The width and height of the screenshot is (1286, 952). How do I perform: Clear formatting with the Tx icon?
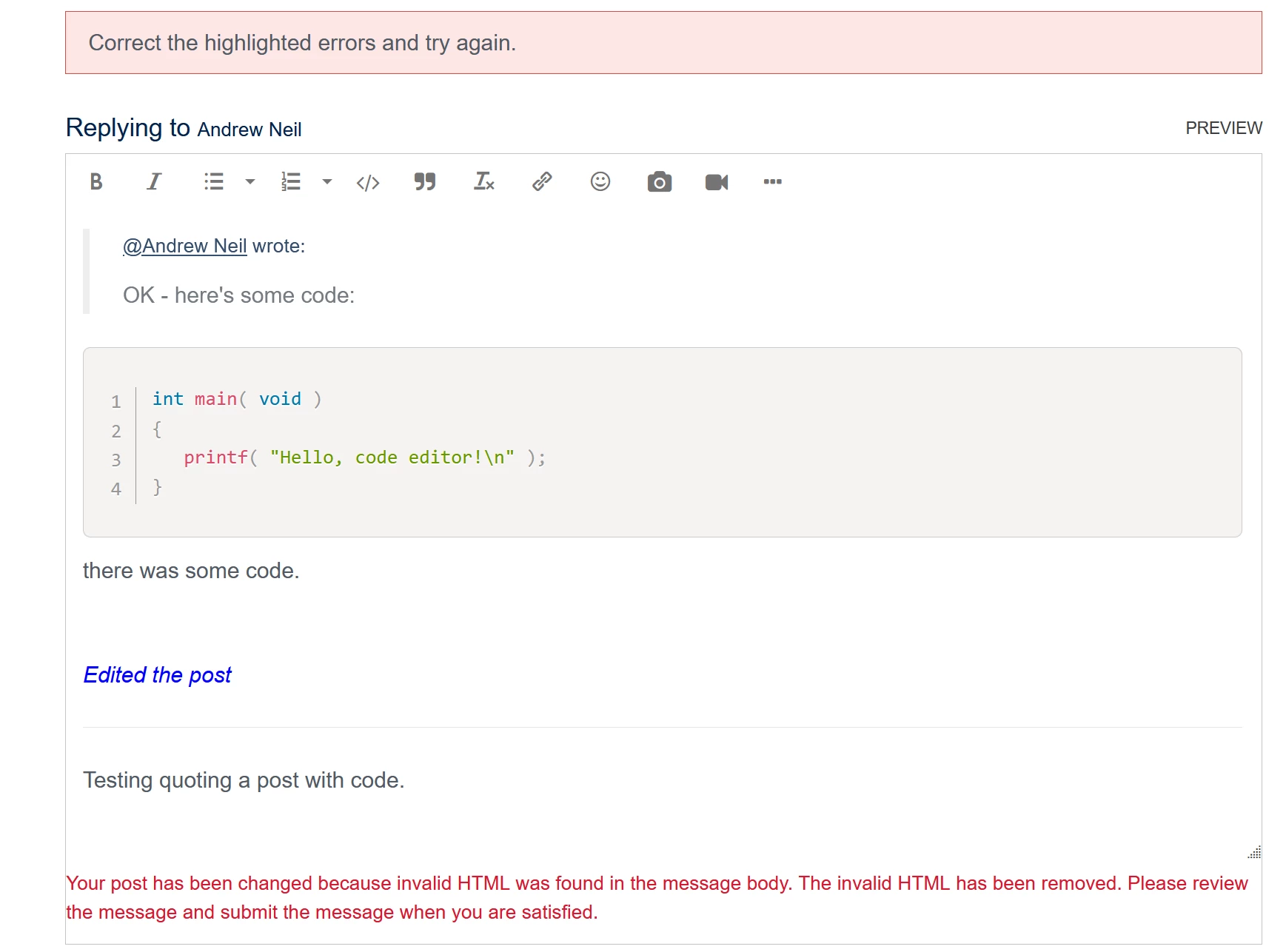[x=483, y=181]
